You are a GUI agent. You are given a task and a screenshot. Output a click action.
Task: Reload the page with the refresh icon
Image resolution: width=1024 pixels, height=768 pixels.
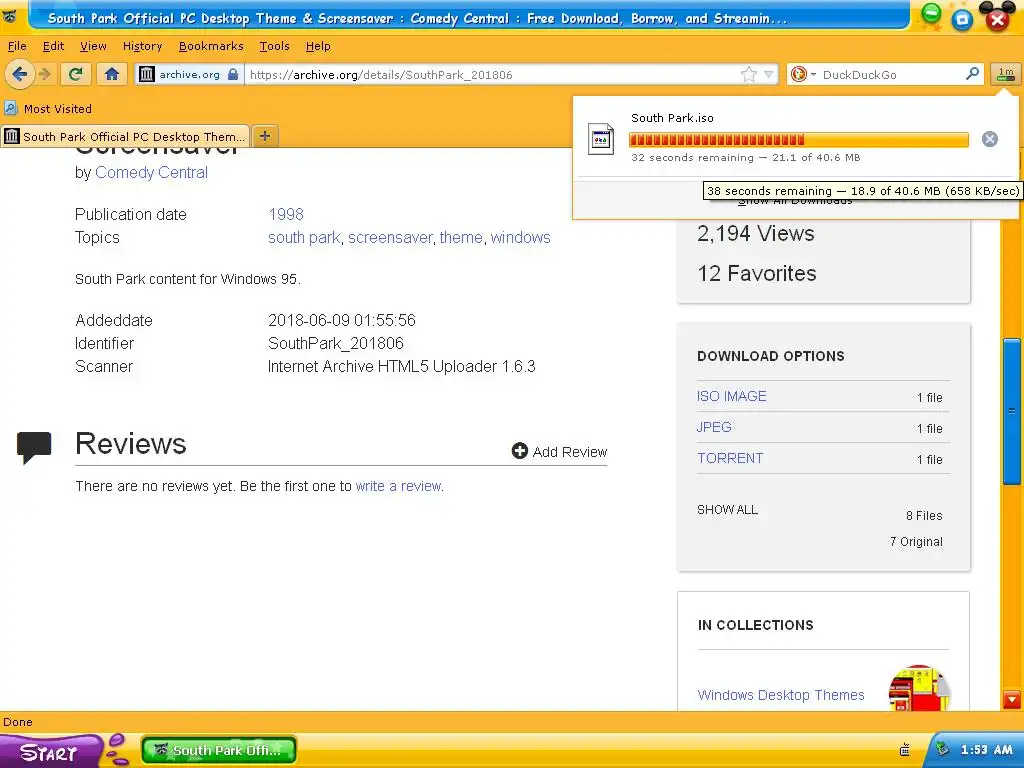pyautogui.click(x=76, y=74)
